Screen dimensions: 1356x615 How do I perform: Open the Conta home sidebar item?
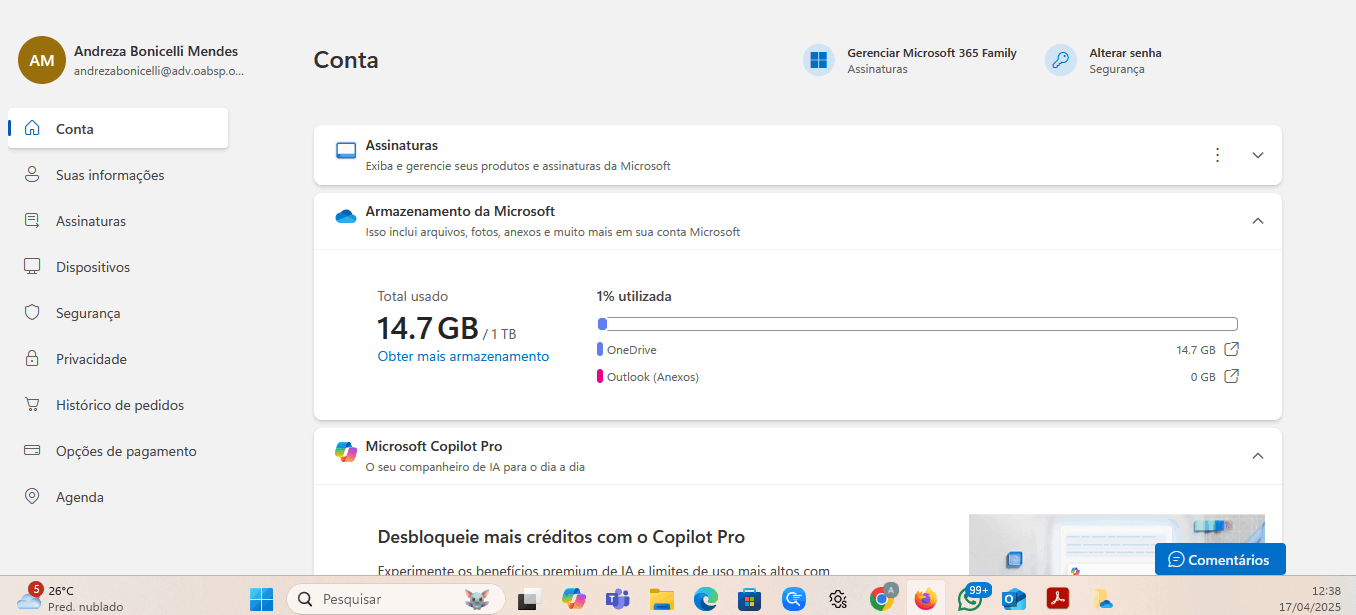(x=118, y=129)
